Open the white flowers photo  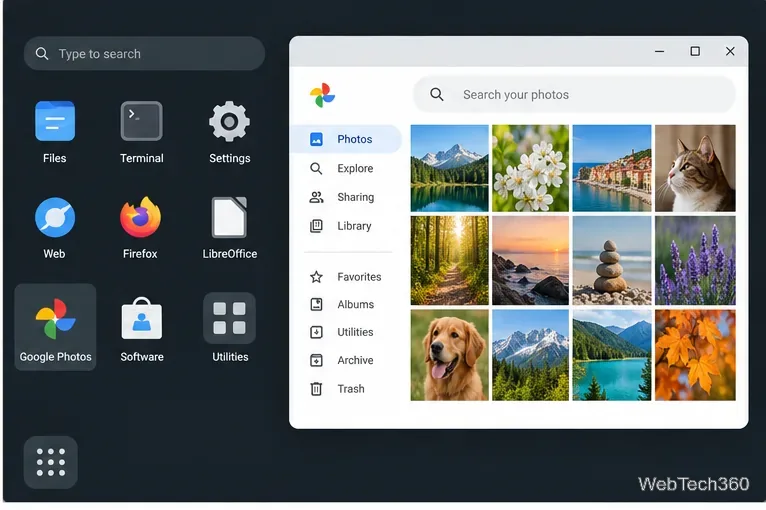tap(531, 168)
